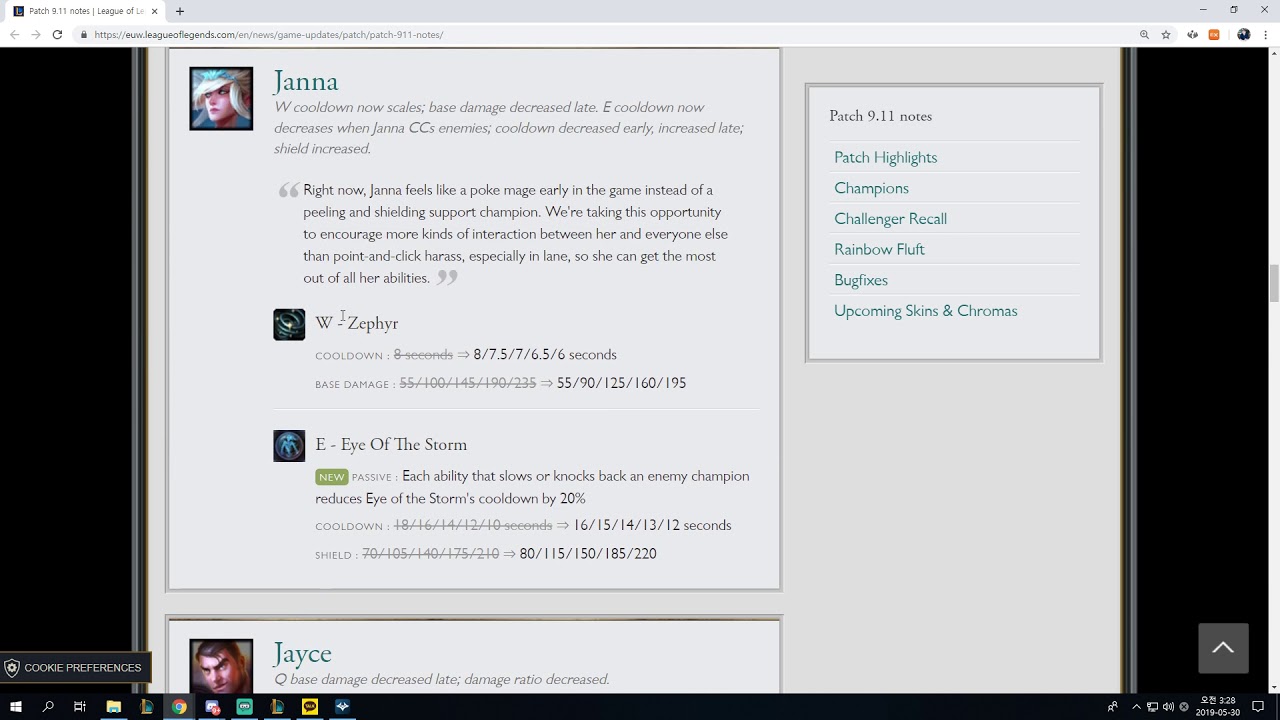This screenshot has width=1280, height=720.
Task: Click the W - Zephyr ability icon
Action: [289, 324]
